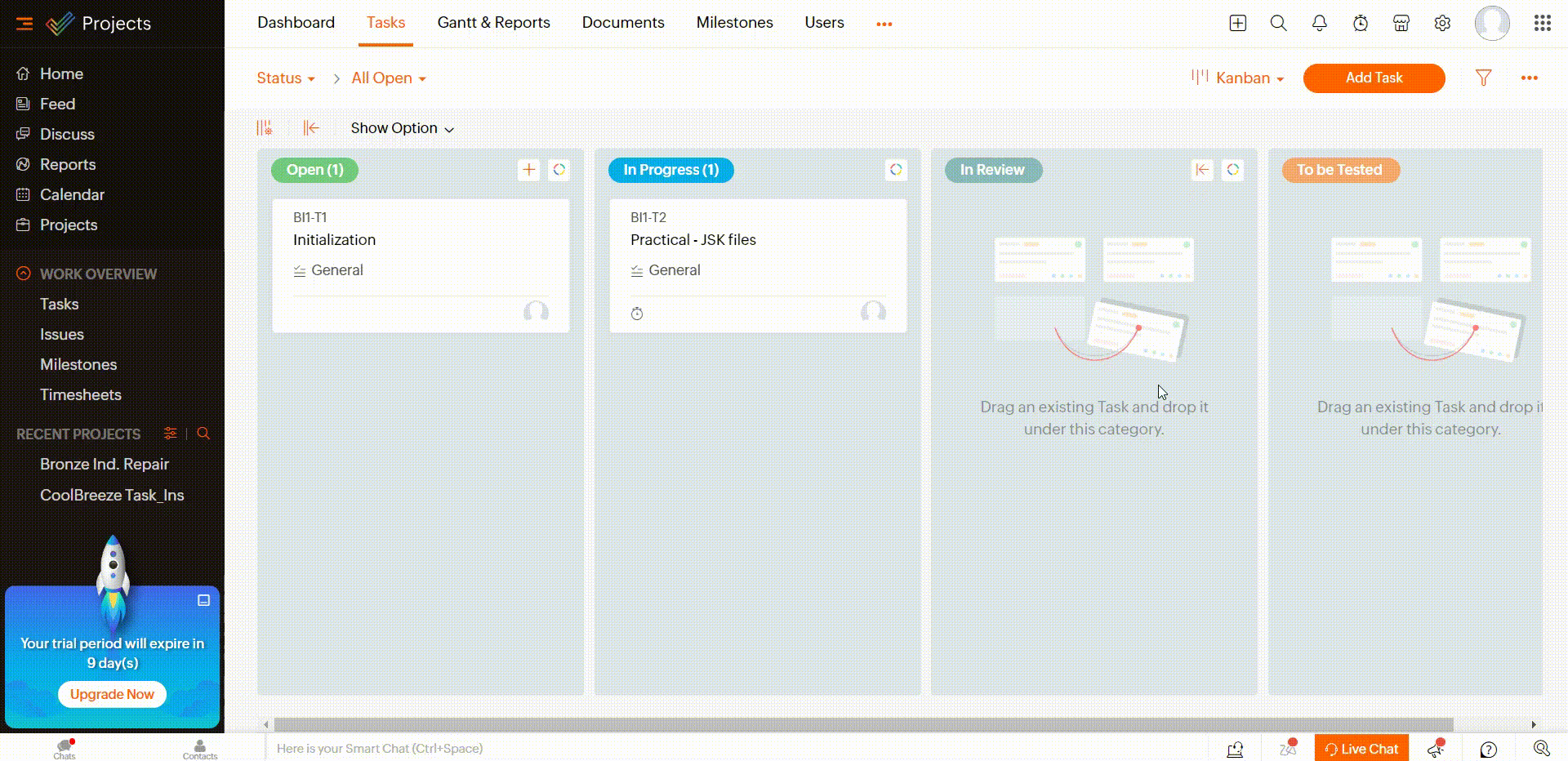1568x761 pixels.
Task: Click the filter funnel icon
Action: pyautogui.click(x=1483, y=78)
